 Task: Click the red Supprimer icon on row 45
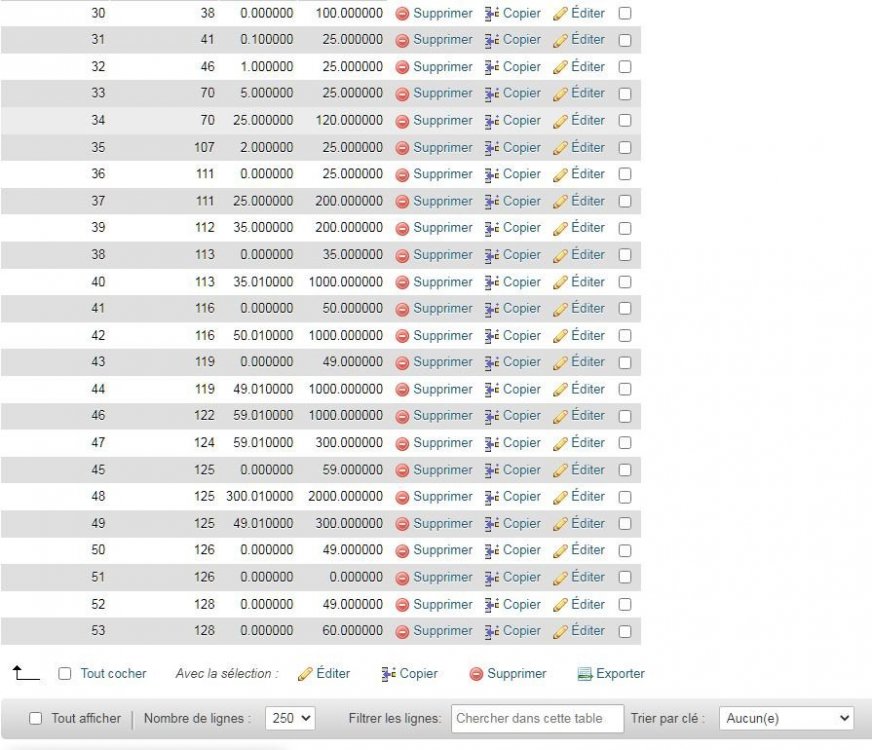coord(400,469)
